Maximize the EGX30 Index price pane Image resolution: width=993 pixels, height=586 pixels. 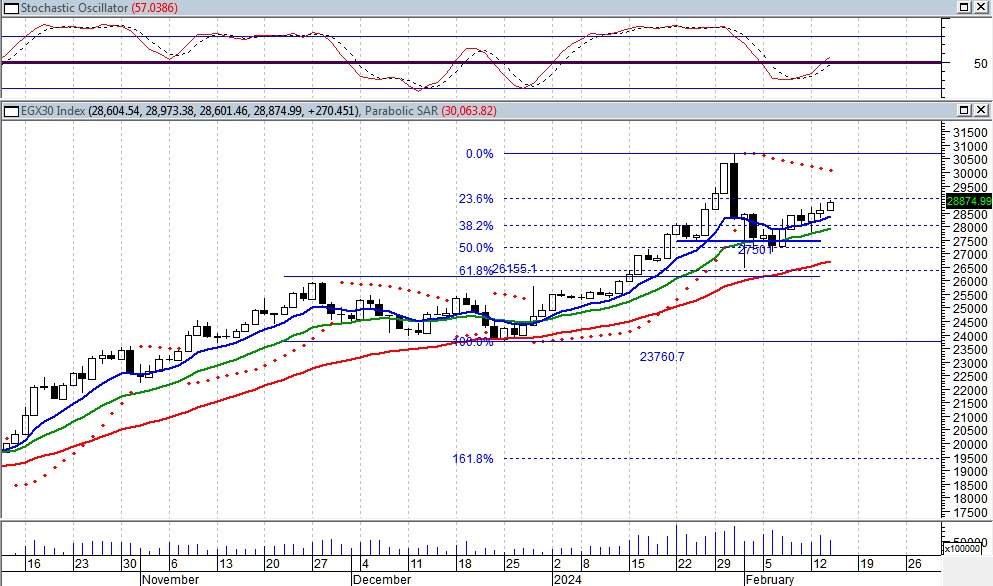(x=963, y=110)
